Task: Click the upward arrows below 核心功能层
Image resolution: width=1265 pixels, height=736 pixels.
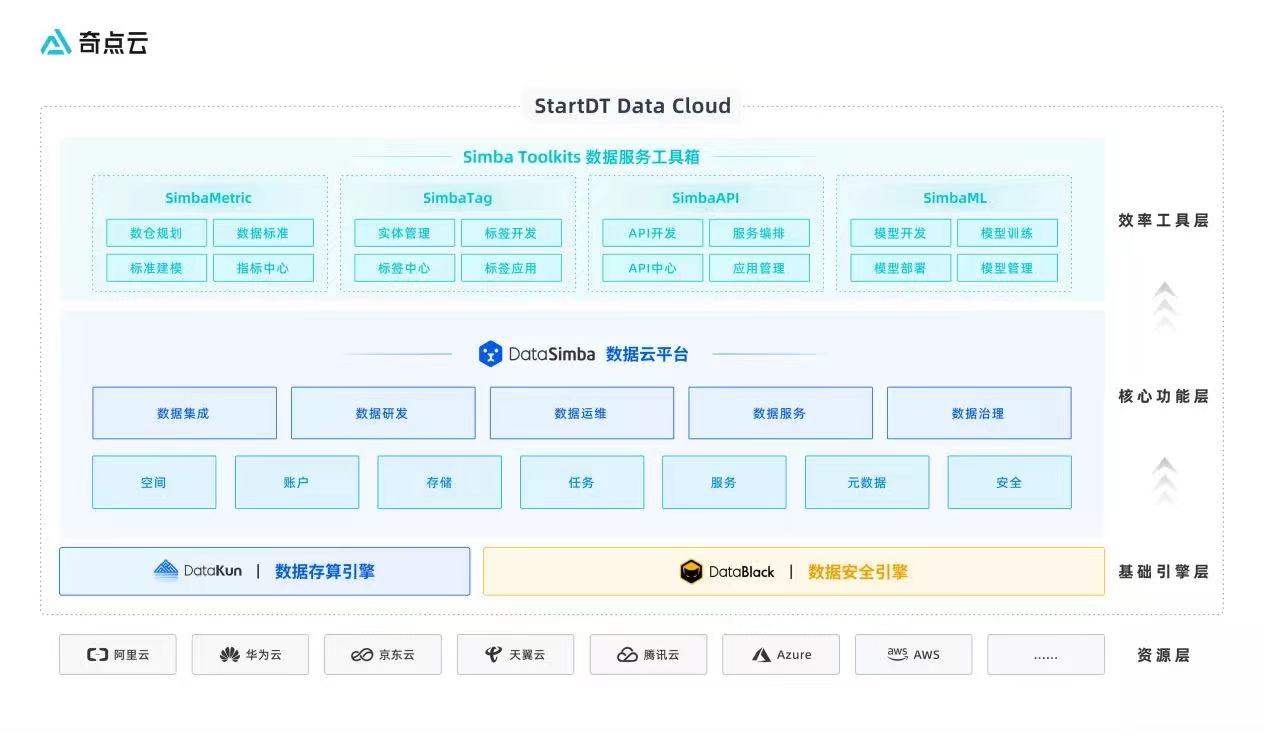Action: 1164,481
